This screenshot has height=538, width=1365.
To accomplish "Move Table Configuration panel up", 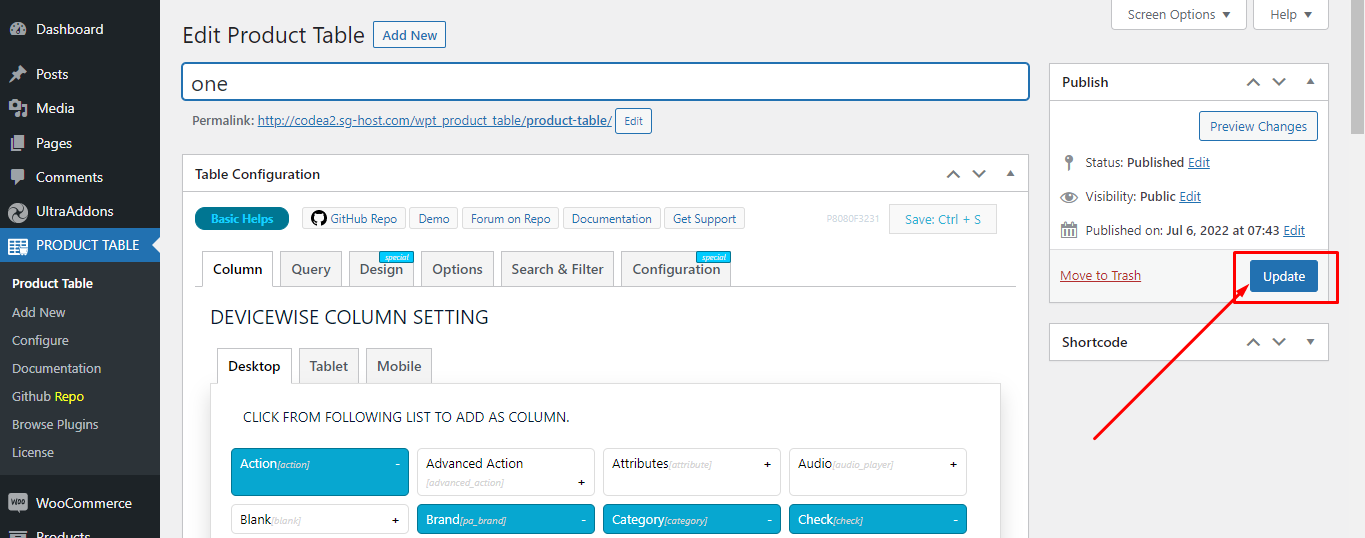I will pyautogui.click(x=953, y=174).
